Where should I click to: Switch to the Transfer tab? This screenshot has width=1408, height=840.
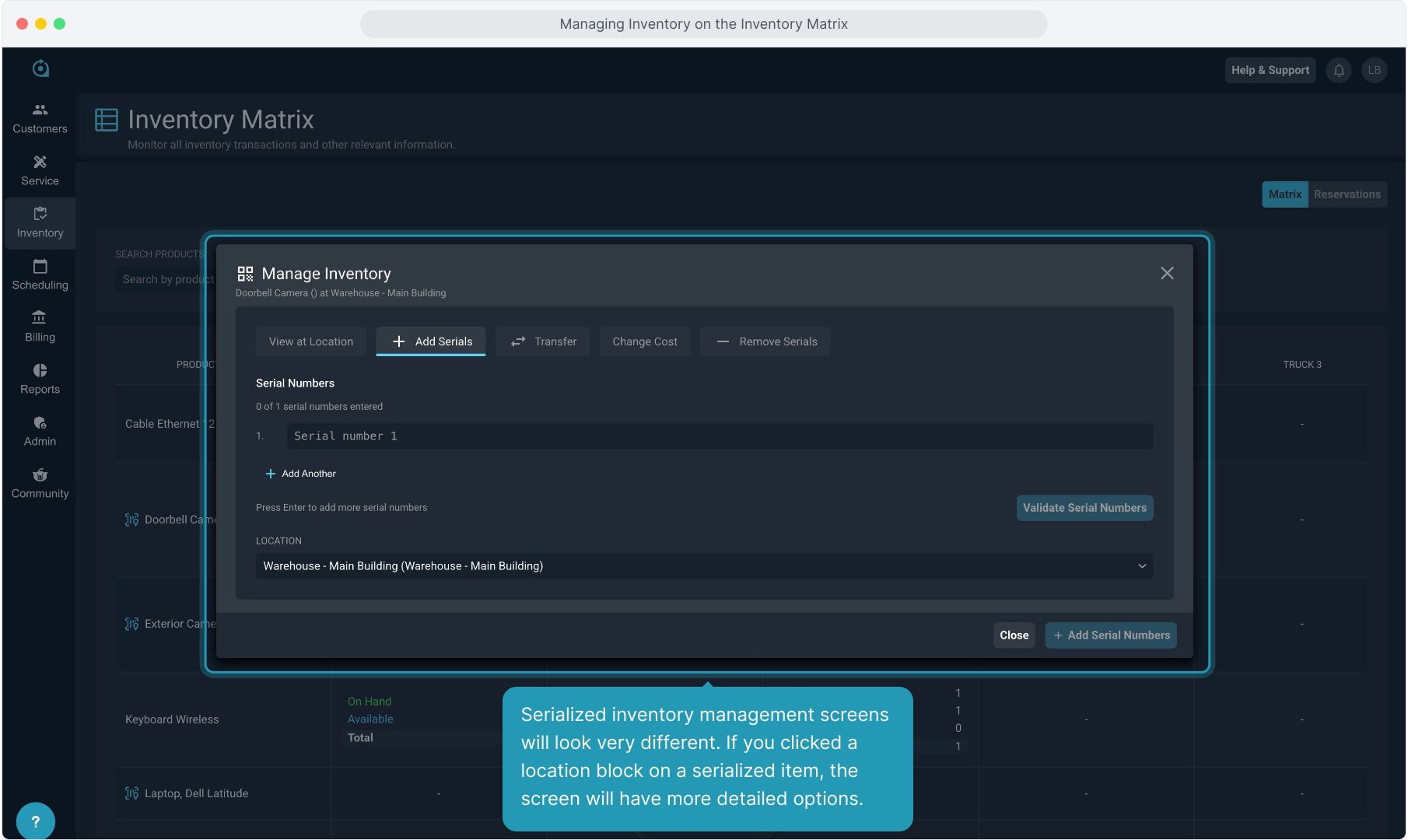point(543,341)
